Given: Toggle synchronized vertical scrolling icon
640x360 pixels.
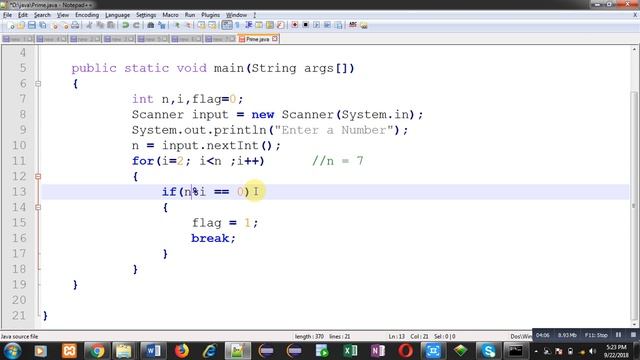Looking at the screenshot, I should [201, 25].
